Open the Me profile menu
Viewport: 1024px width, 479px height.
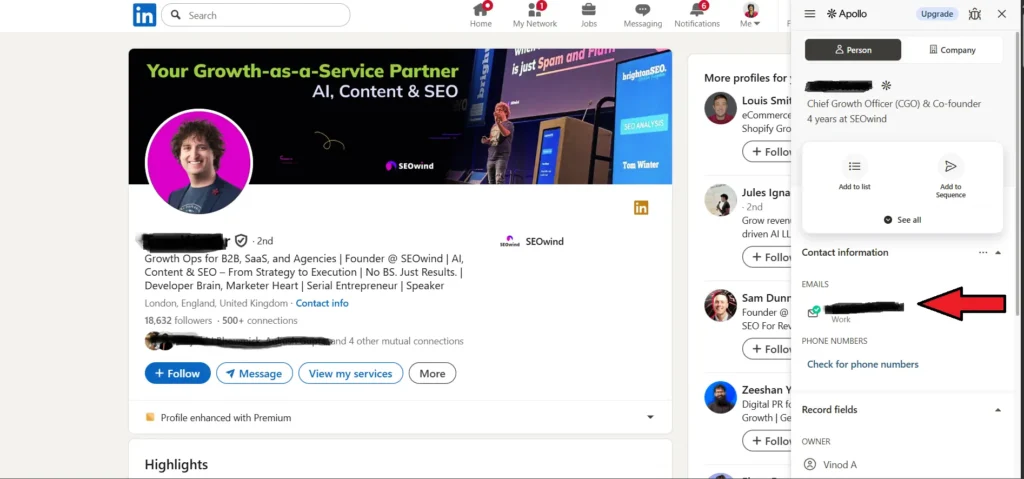point(750,14)
